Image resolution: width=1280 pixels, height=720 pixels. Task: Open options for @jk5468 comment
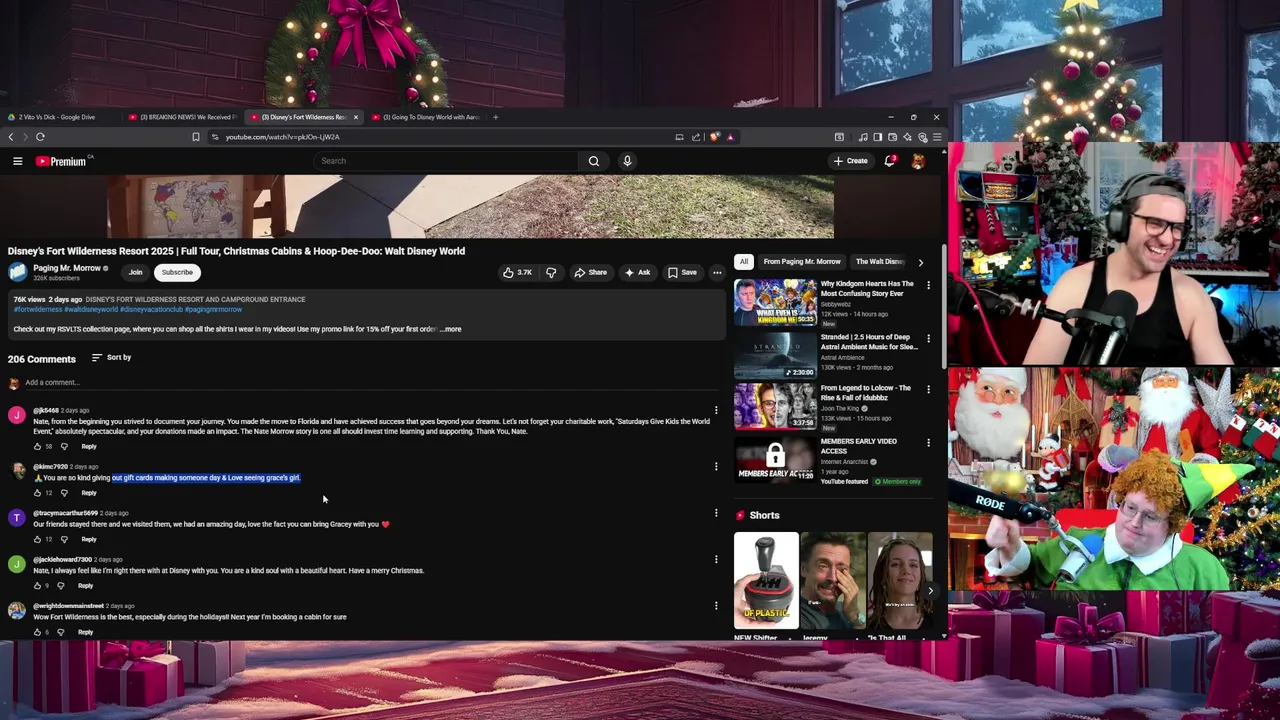coord(716,410)
